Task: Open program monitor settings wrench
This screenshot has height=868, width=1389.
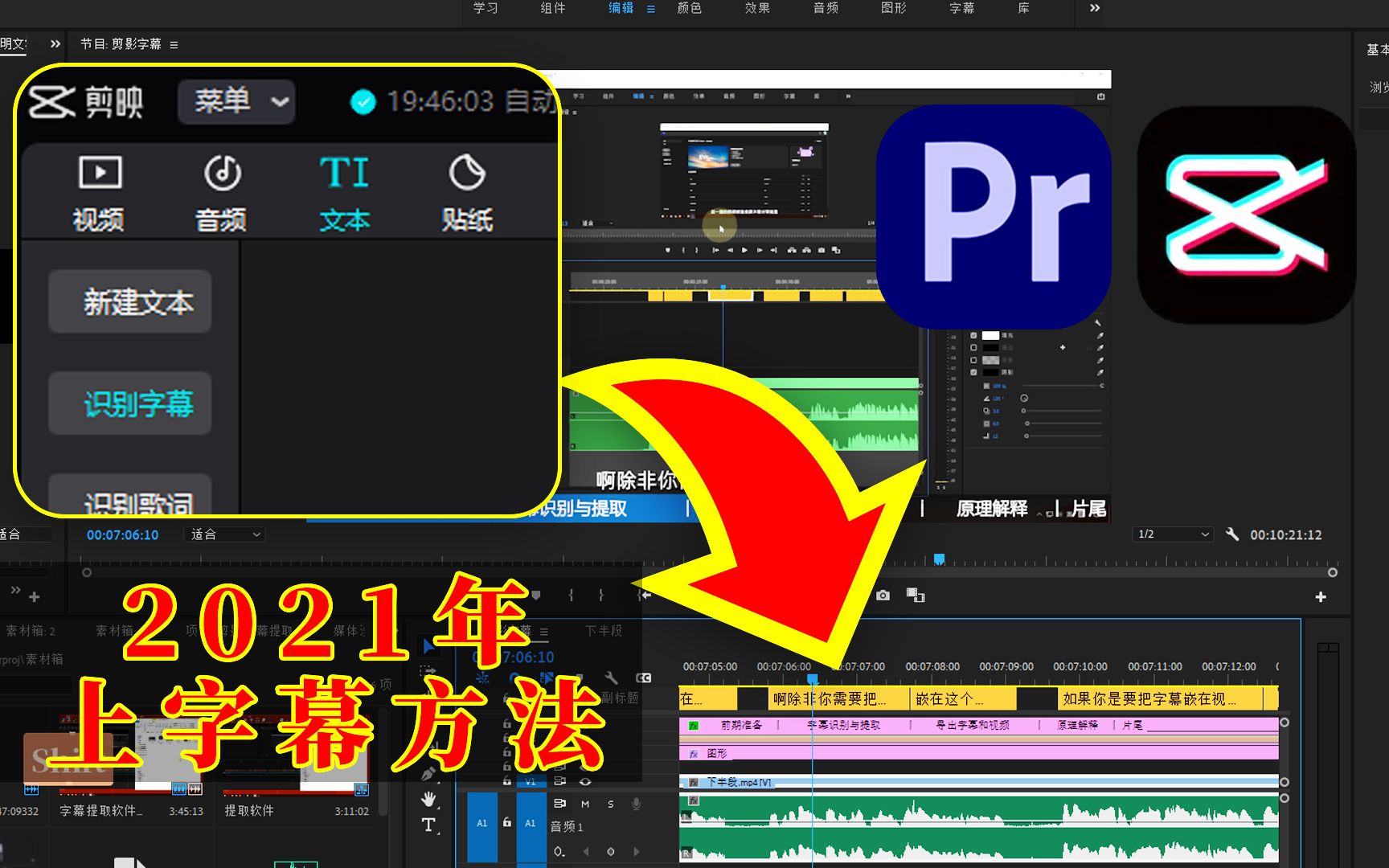Action: (1232, 534)
